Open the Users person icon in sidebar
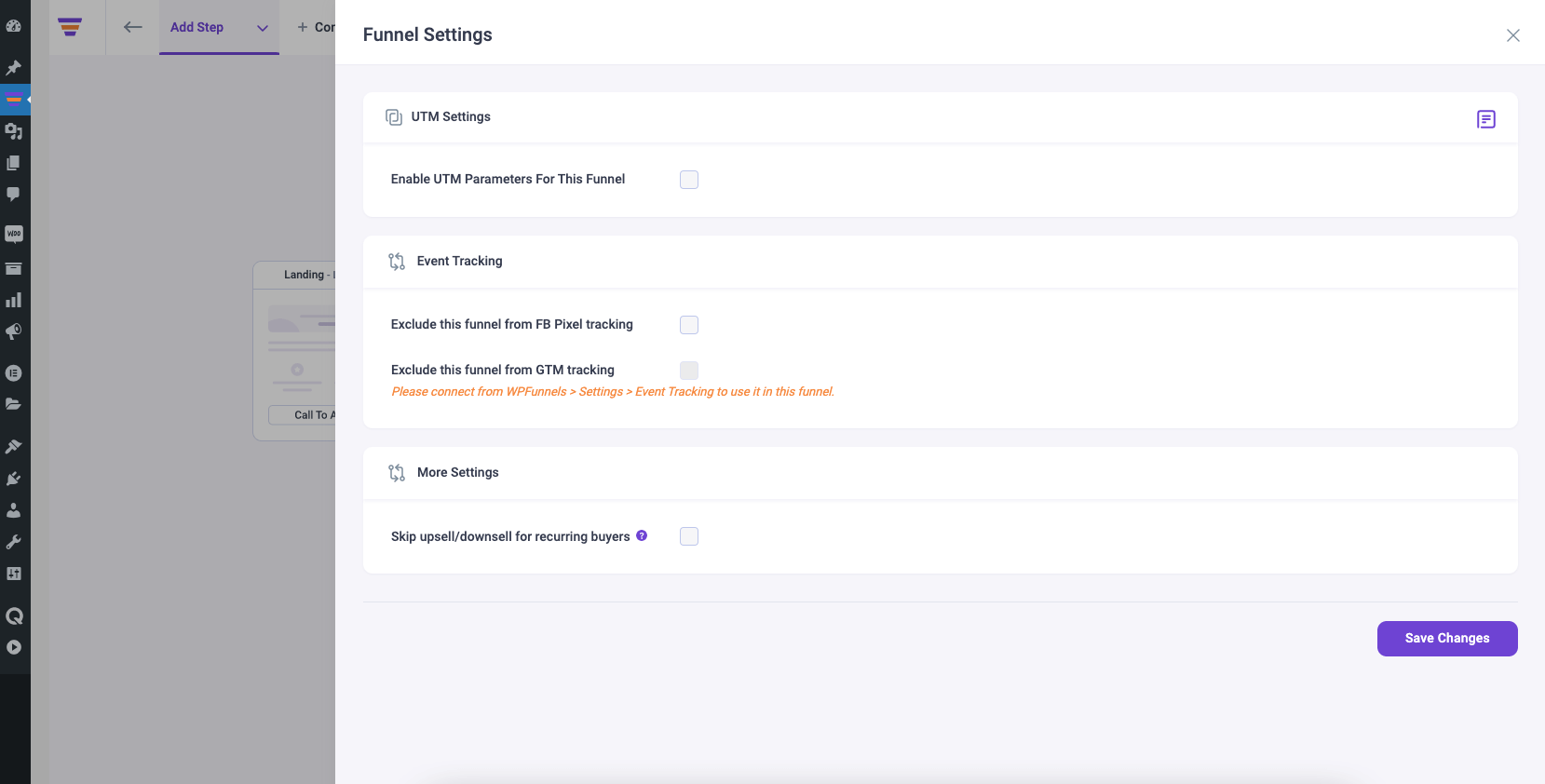This screenshot has width=1545, height=784. pyautogui.click(x=14, y=510)
